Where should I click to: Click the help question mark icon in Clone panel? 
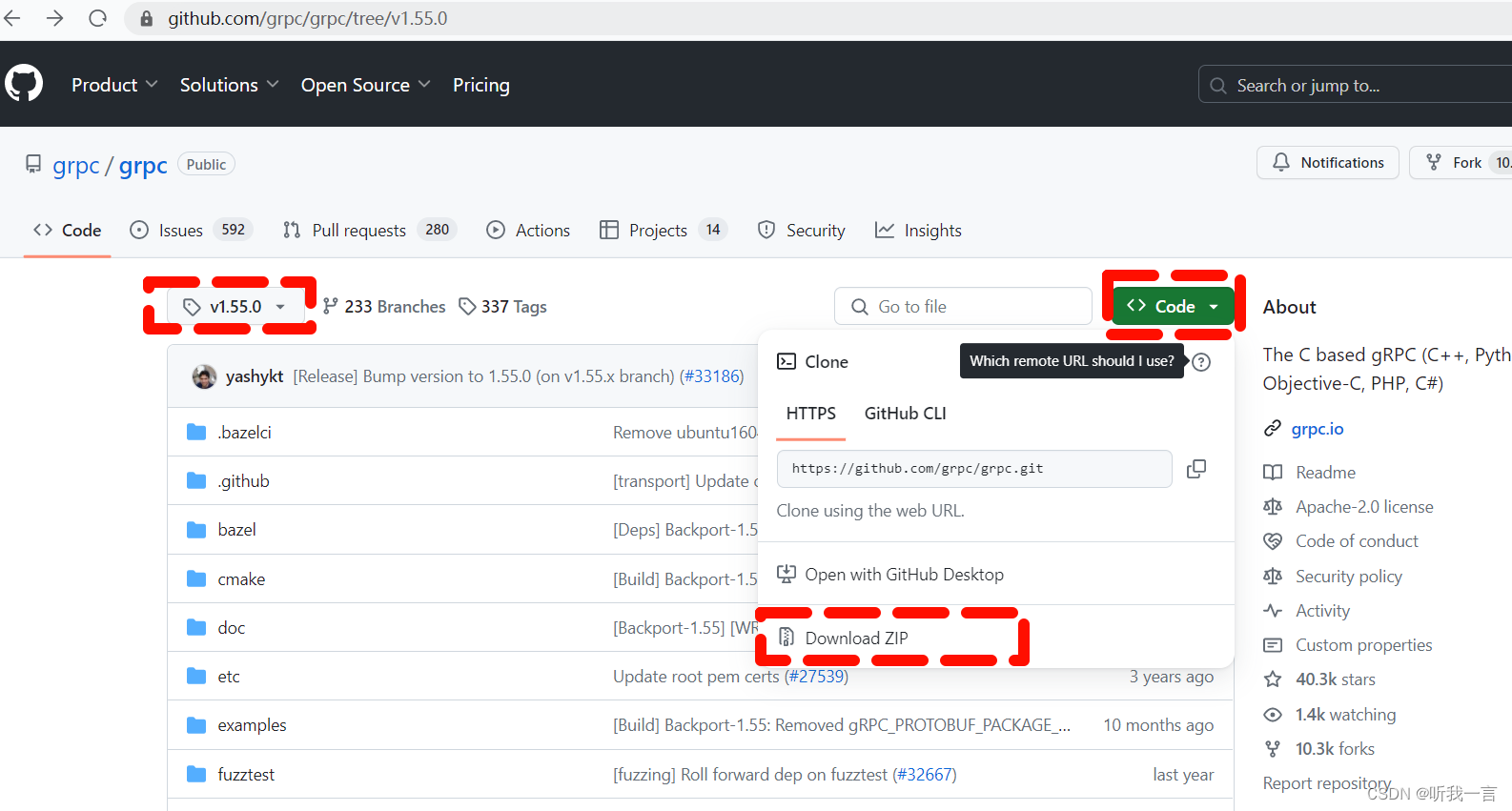1201,362
